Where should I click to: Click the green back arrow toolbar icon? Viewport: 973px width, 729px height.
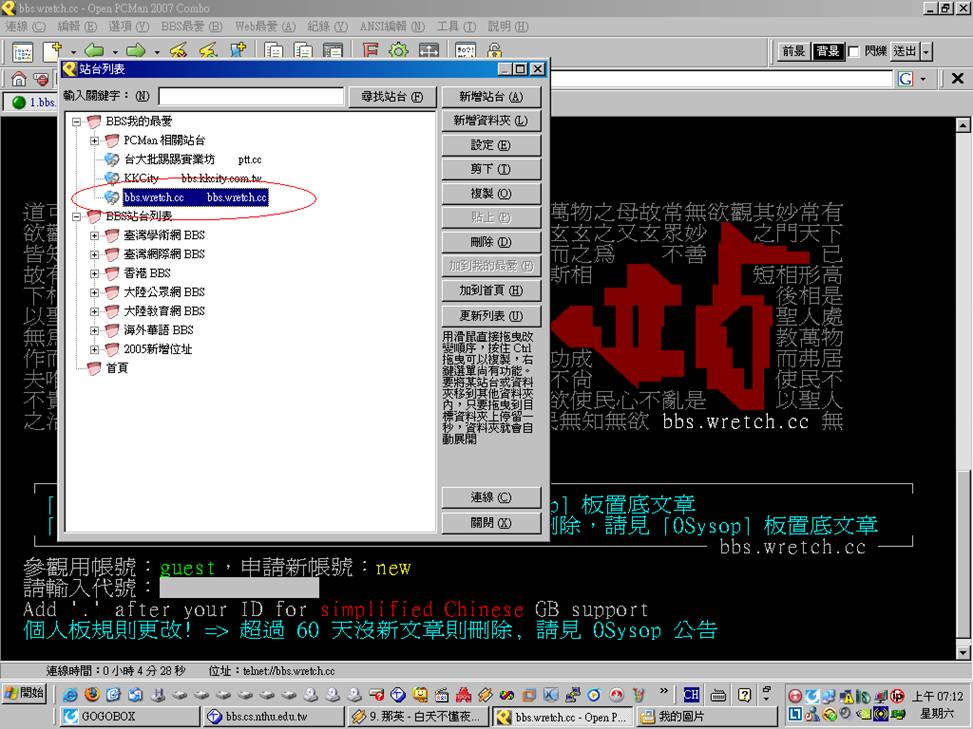click(x=95, y=51)
